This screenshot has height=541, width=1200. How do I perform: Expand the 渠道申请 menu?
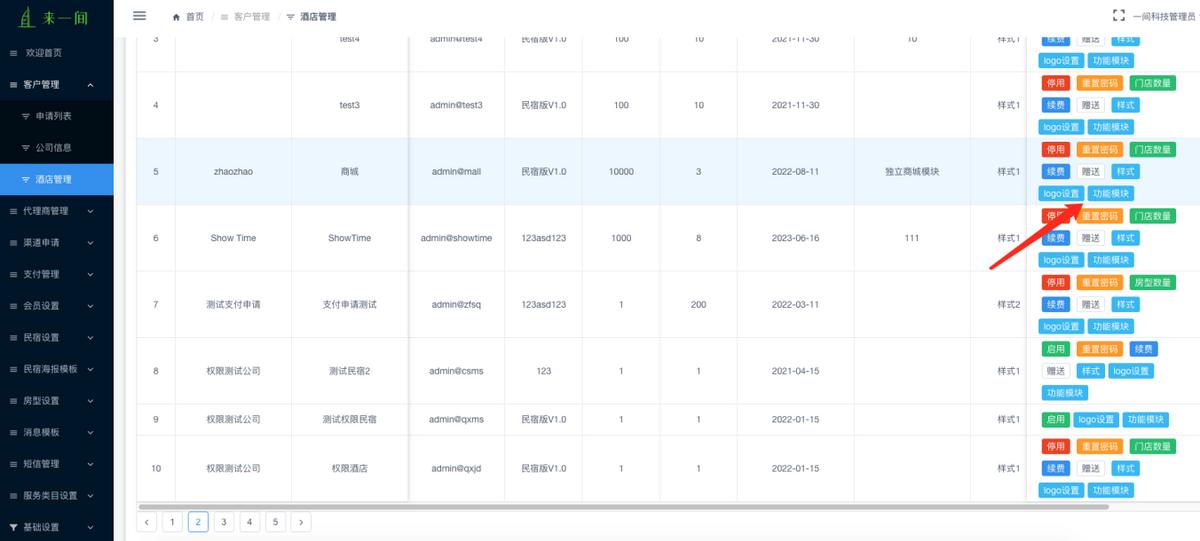click(x=57, y=243)
